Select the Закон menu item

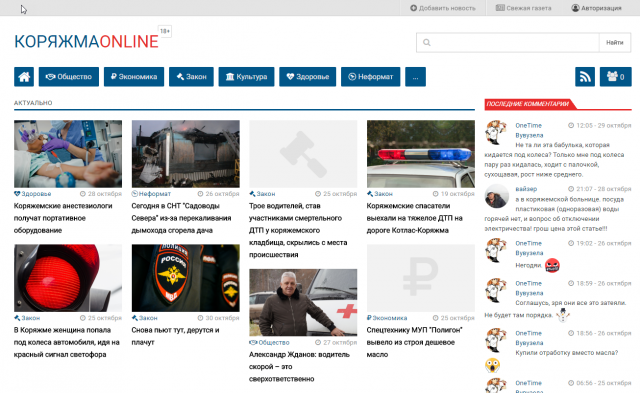(191, 77)
